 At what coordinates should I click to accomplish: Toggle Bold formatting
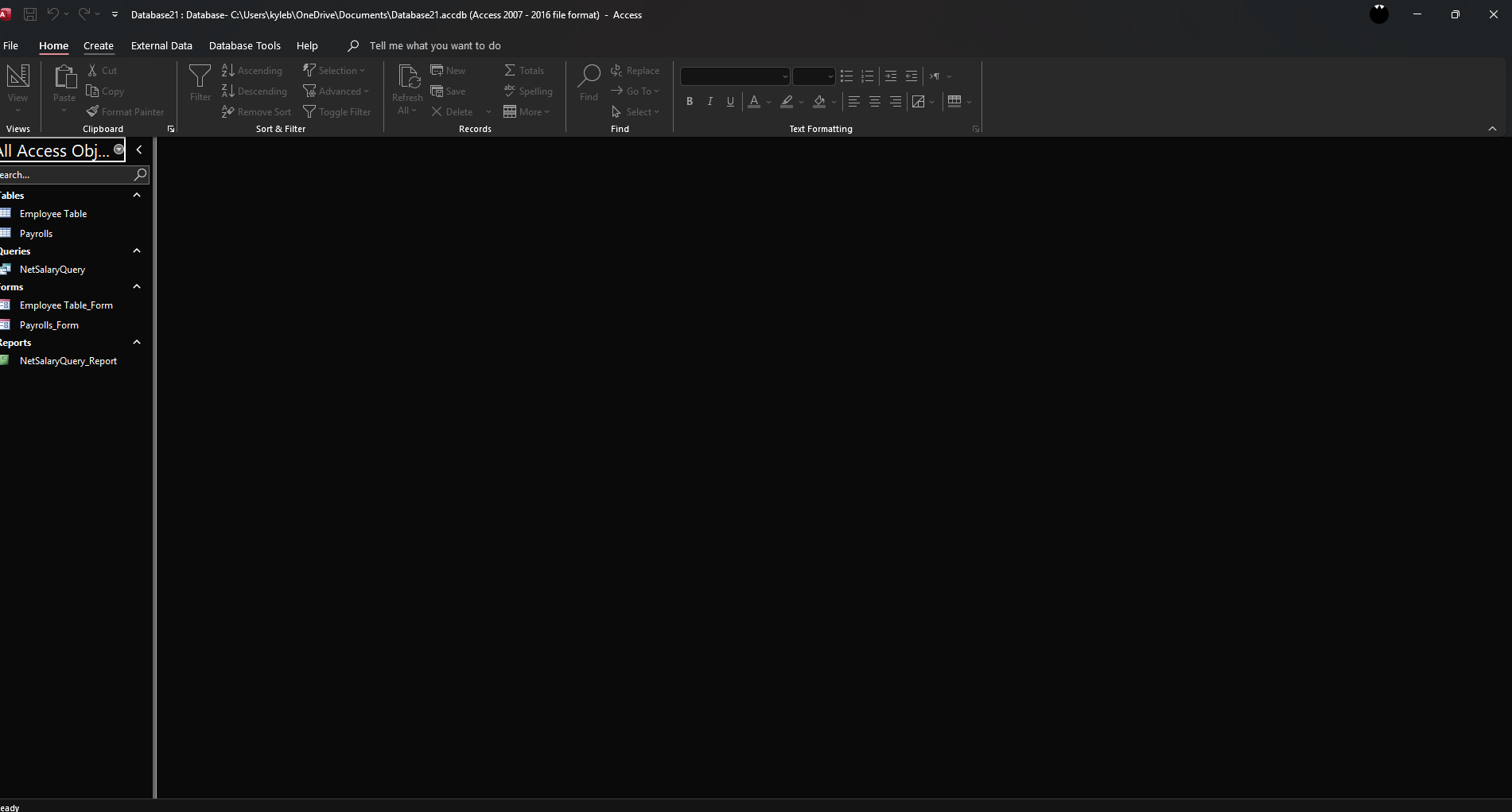[x=690, y=102]
